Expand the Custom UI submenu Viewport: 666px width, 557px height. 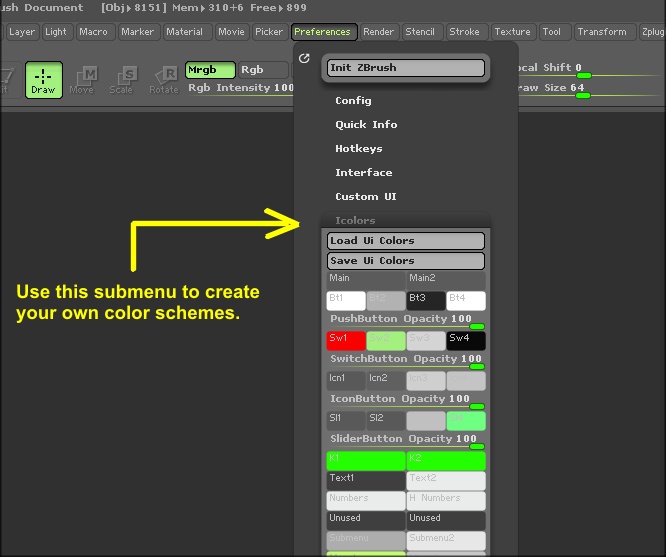coord(366,197)
